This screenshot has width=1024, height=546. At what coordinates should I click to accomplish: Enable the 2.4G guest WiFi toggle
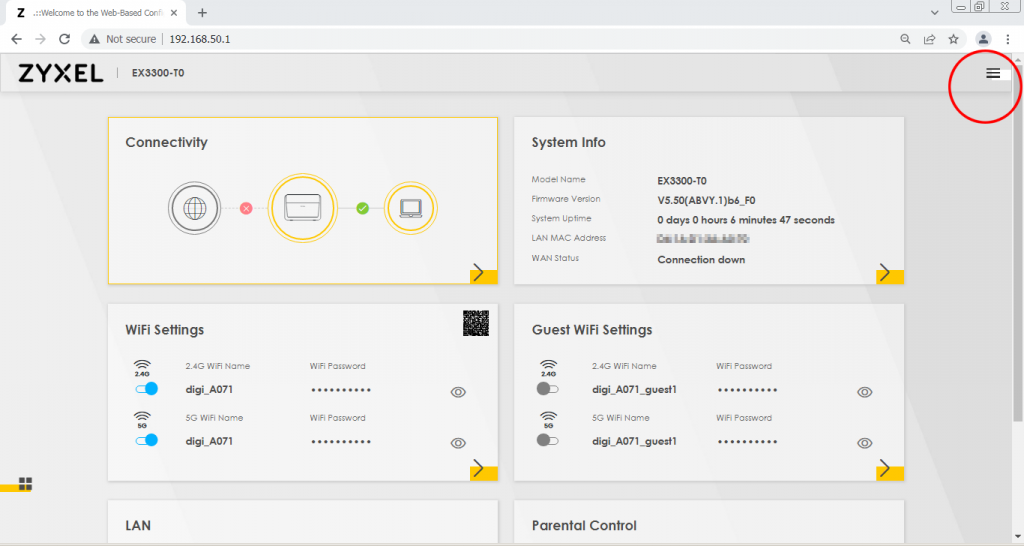tap(547, 388)
